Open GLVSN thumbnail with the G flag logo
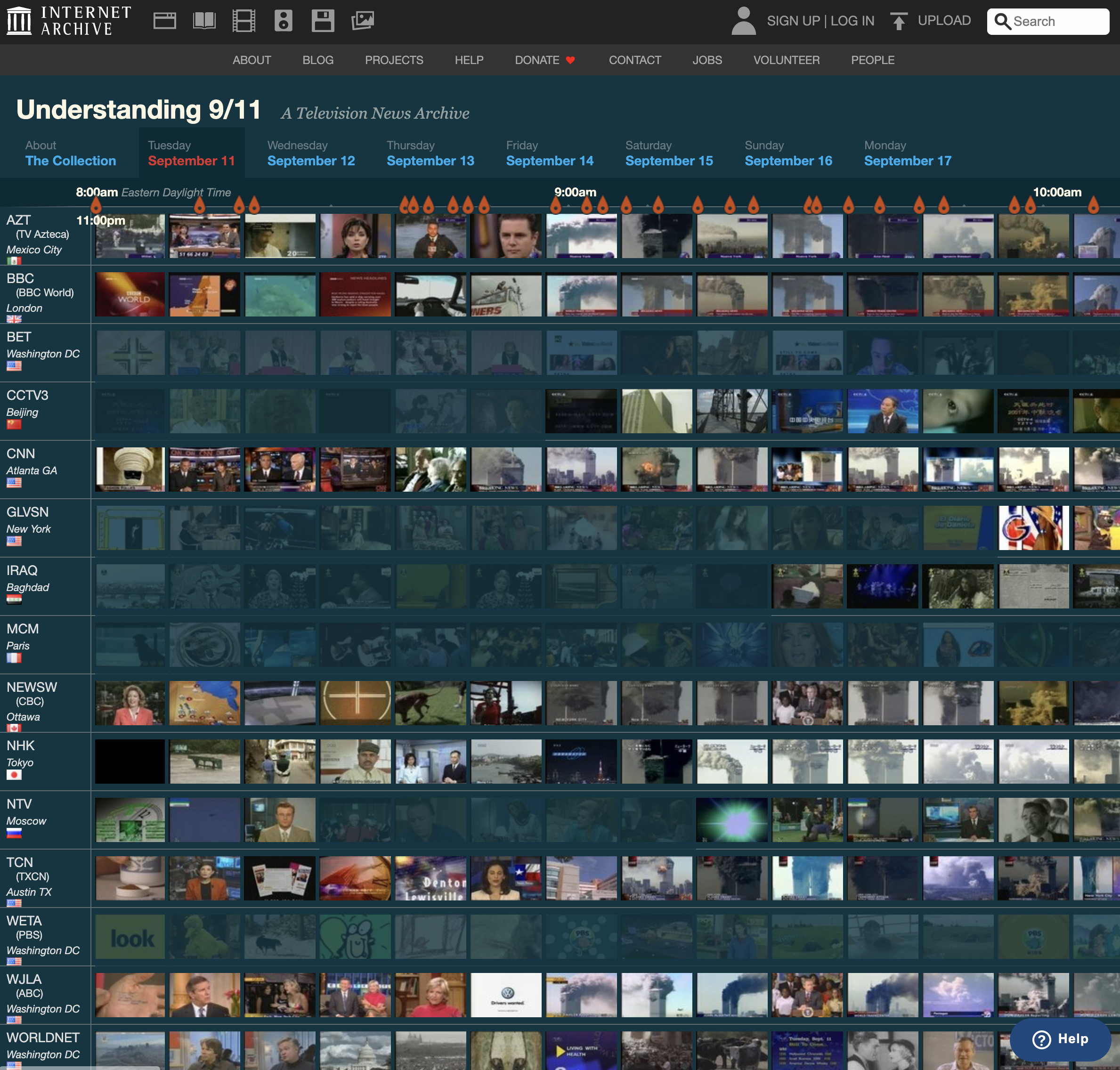 [x=1033, y=528]
